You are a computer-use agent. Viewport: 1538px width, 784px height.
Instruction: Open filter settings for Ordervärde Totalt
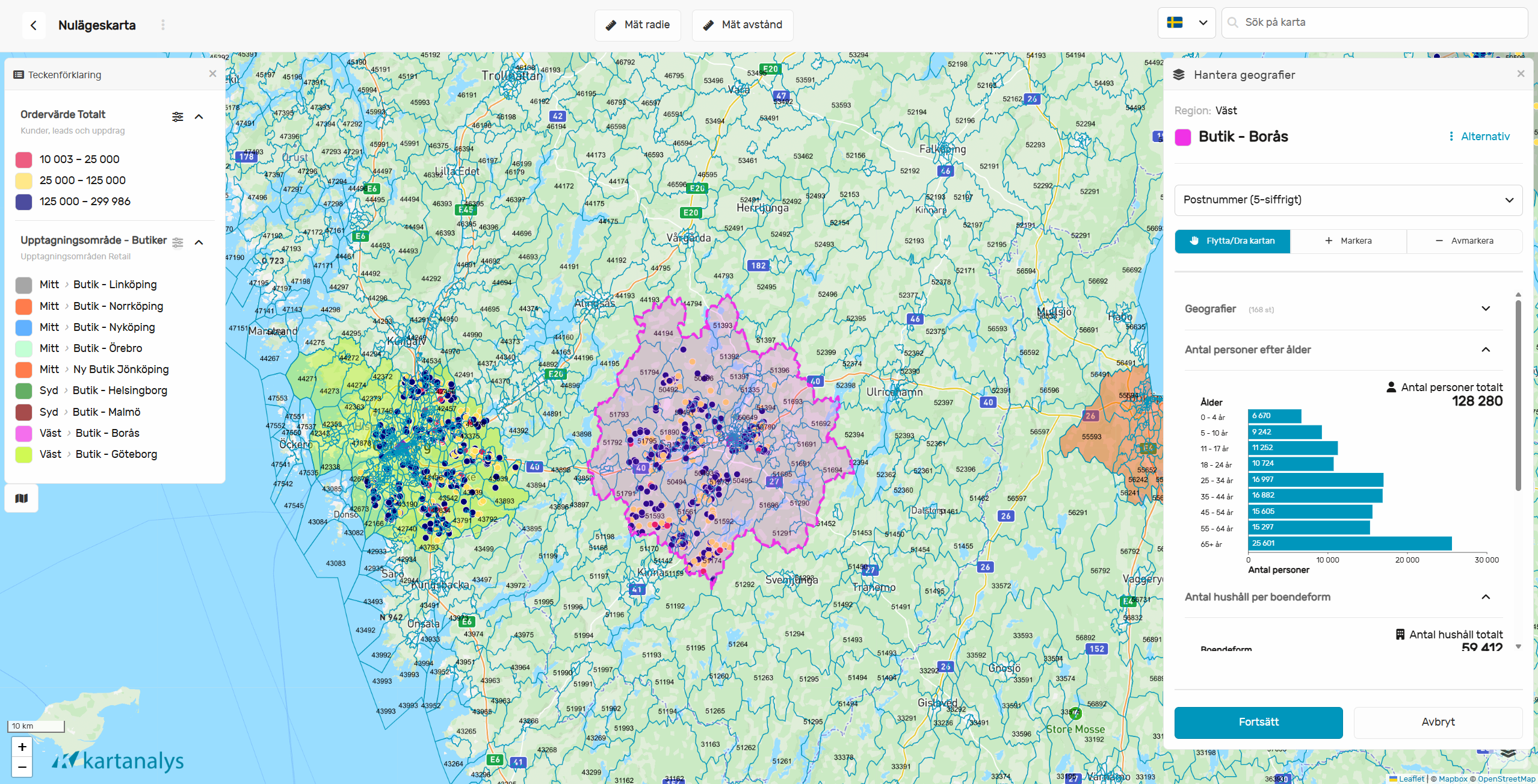pos(178,117)
